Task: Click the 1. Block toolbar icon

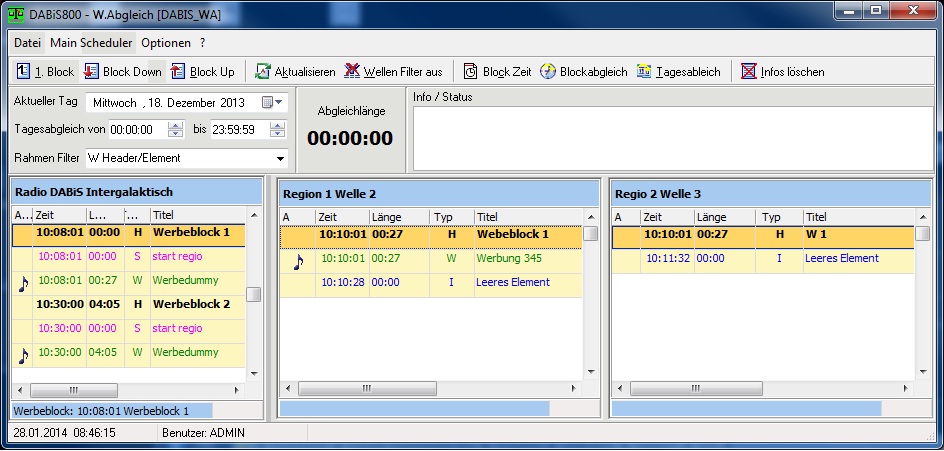Action: (24, 72)
